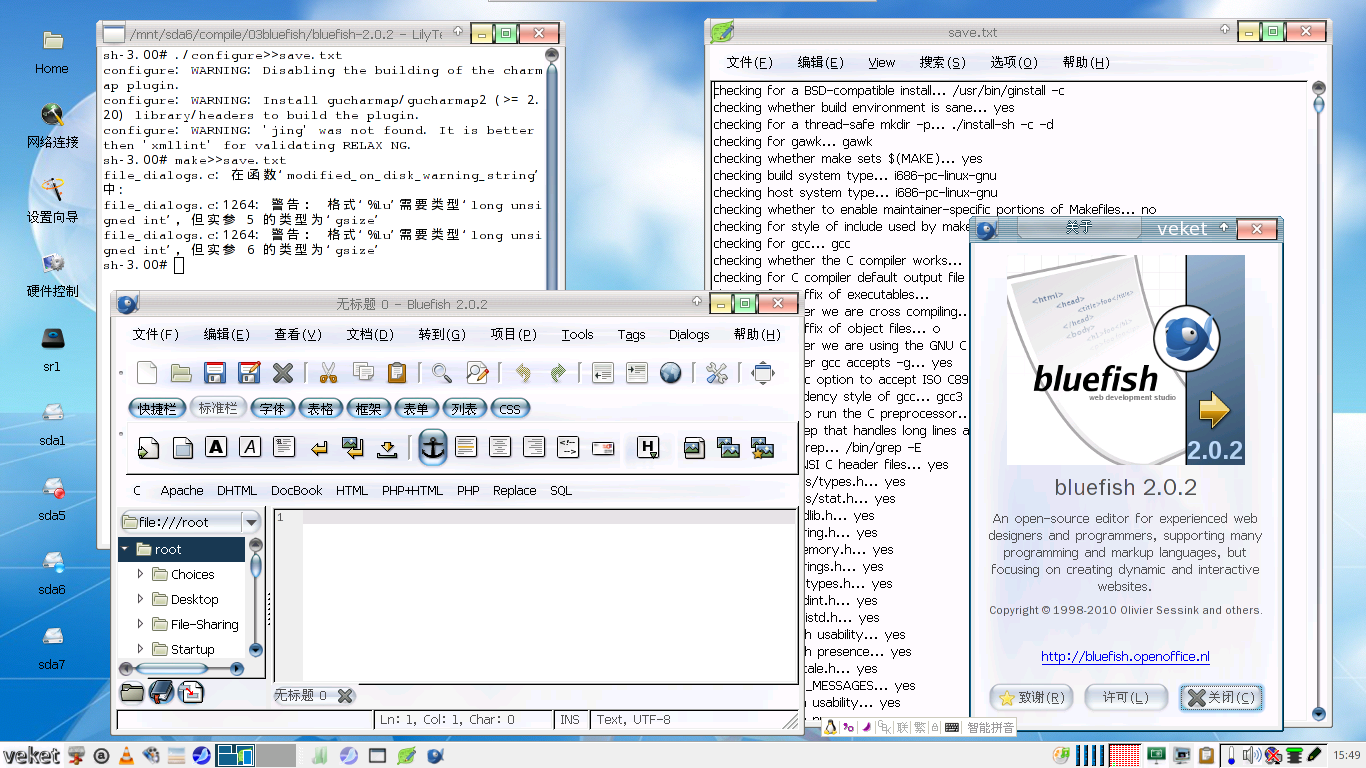Preview in browser via the globe icon
Viewport: 1366px width, 768px height.
click(x=671, y=373)
